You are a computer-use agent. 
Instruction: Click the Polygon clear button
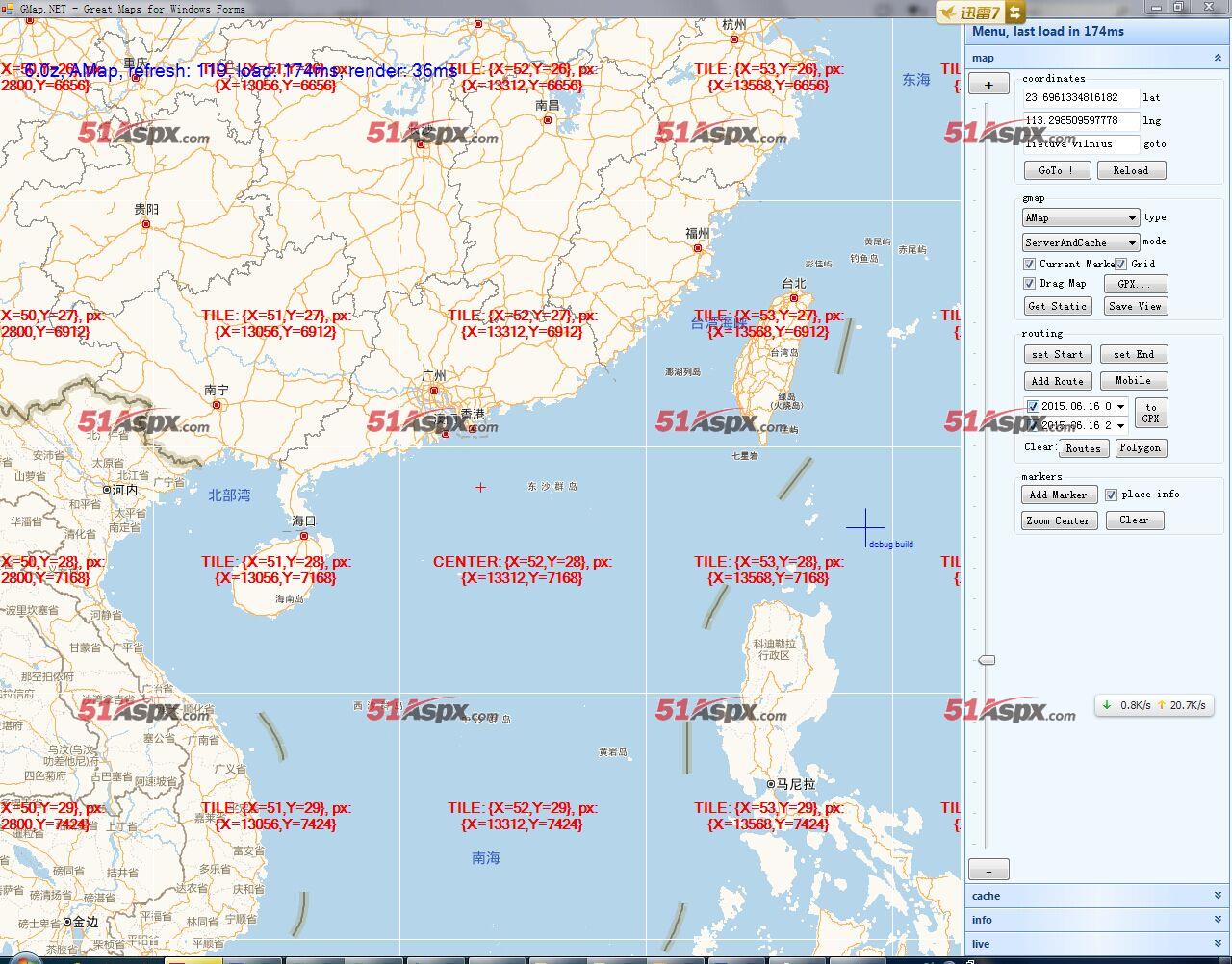pyautogui.click(x=1141, y=448)
